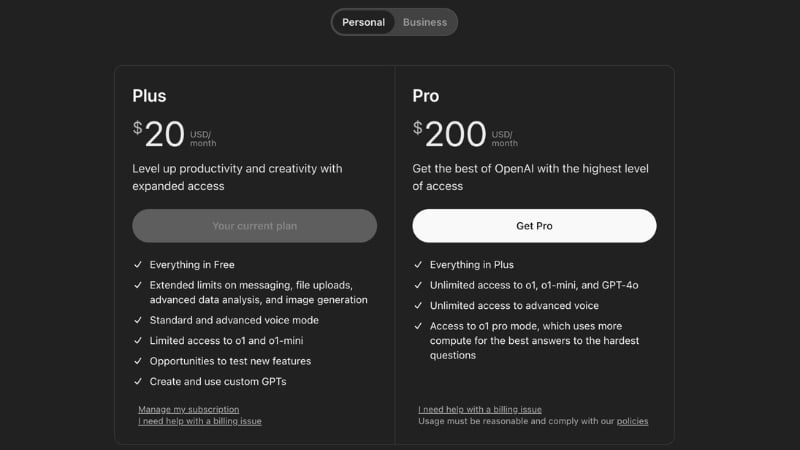The image size is (800, 450).
Task: Switch to the Business plans tab
Action: pos(425,22)
